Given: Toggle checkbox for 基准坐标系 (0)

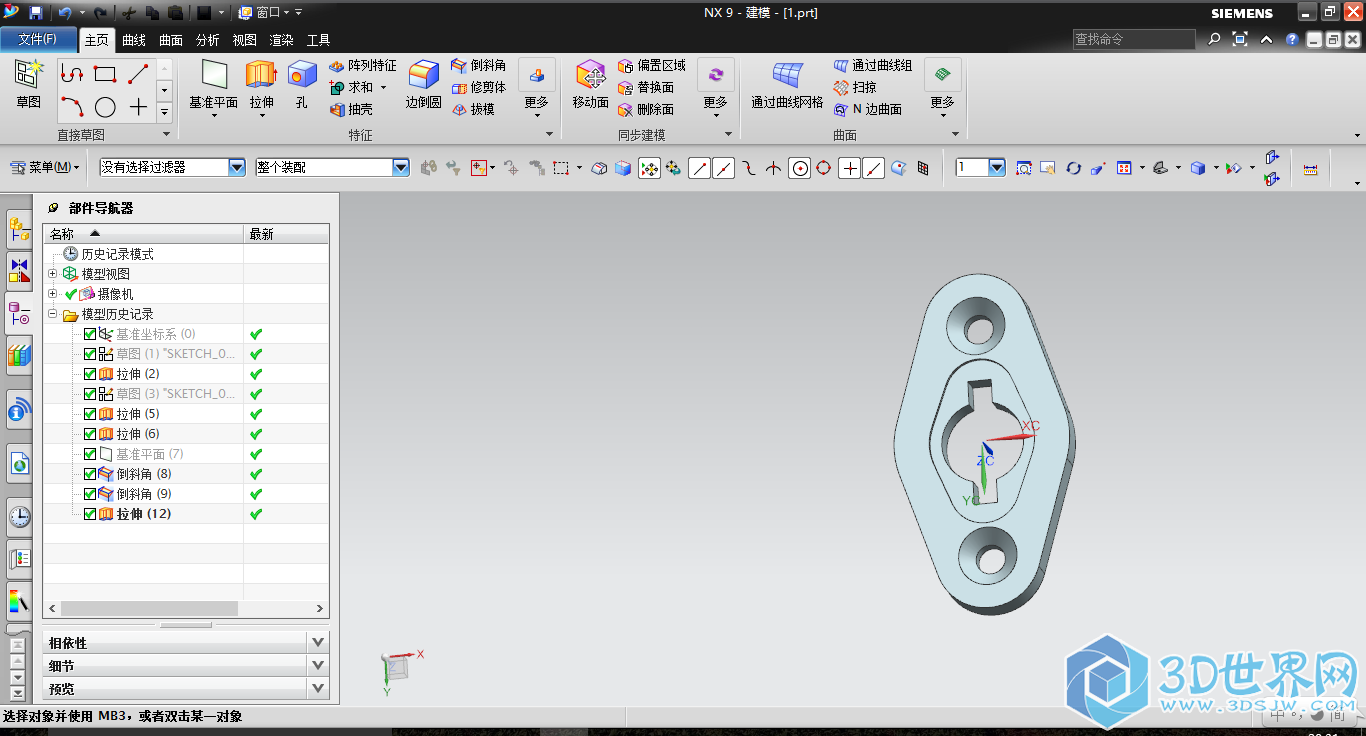Looking at the screenshot, I should [90, 334].
